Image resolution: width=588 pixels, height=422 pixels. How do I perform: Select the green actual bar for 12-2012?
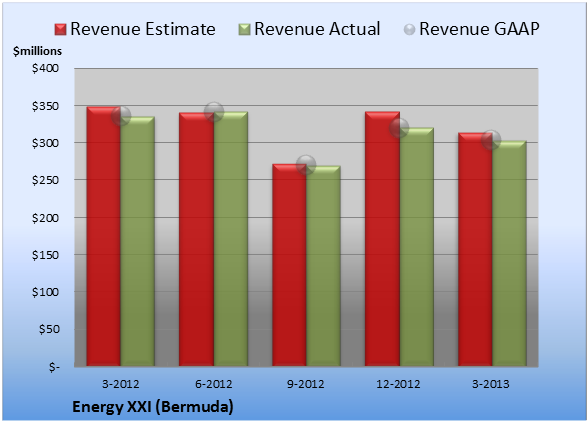(x=416, y=247)
